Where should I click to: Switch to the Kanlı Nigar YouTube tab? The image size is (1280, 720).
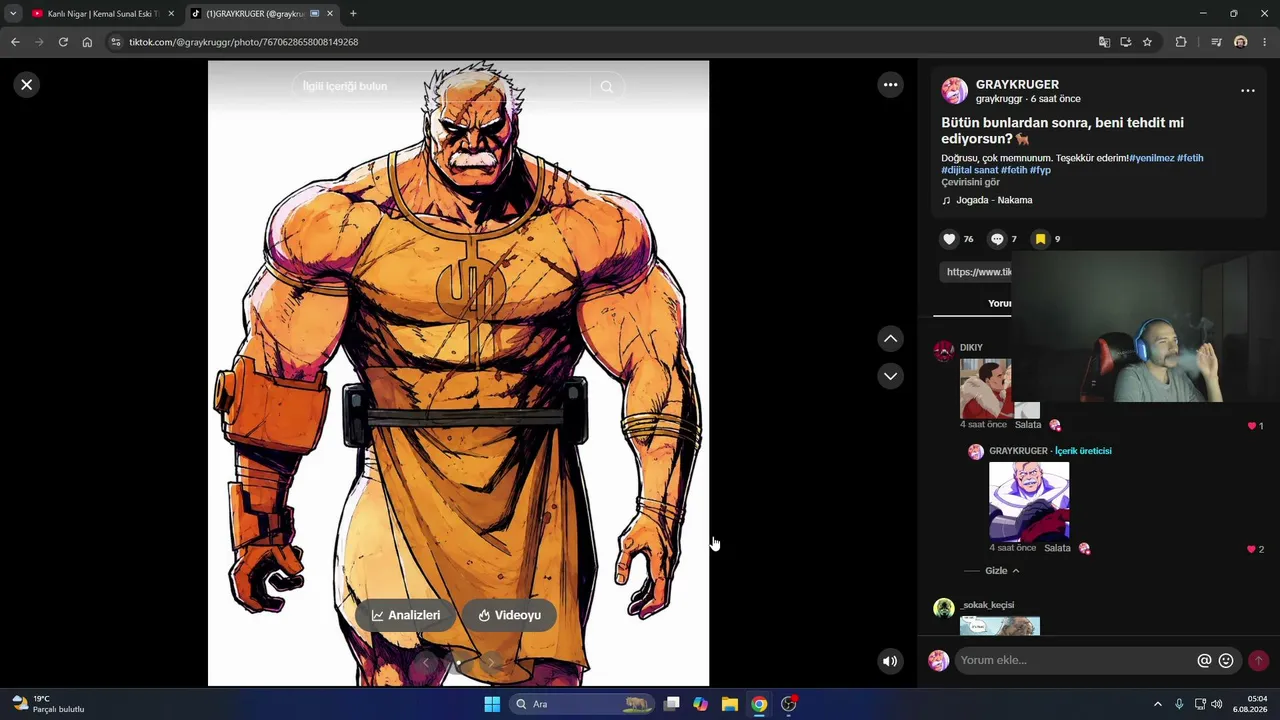103,14
